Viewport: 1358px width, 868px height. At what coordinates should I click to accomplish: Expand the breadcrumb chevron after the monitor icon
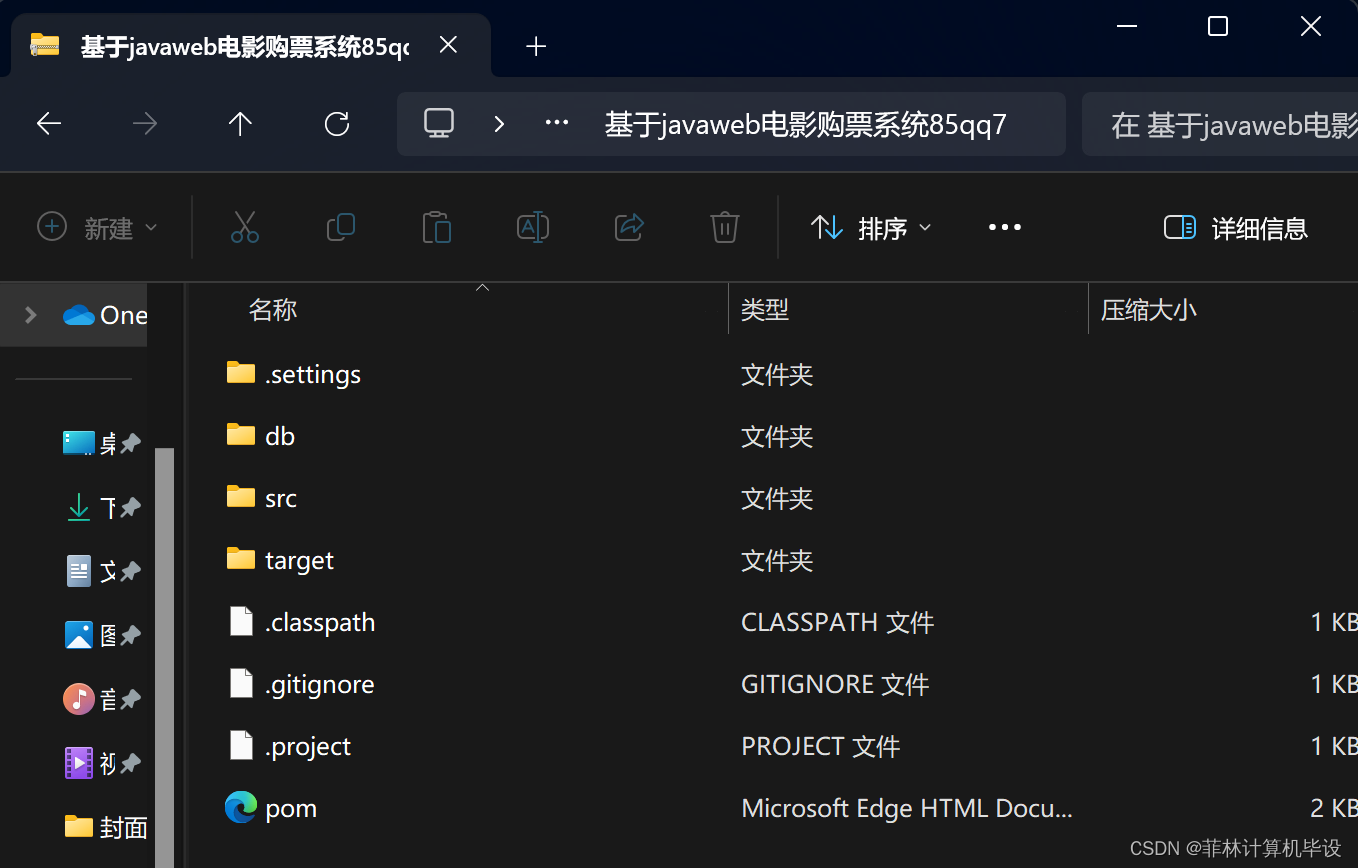(499, 124)
